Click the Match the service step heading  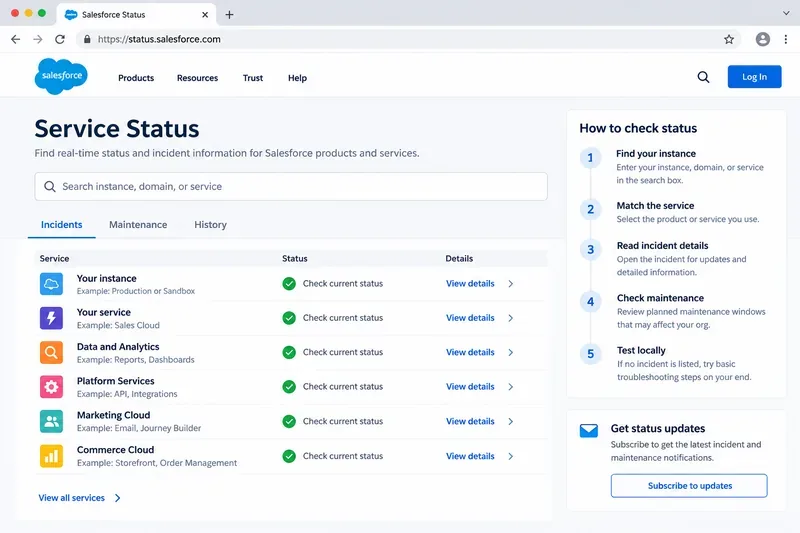point(656,206)
